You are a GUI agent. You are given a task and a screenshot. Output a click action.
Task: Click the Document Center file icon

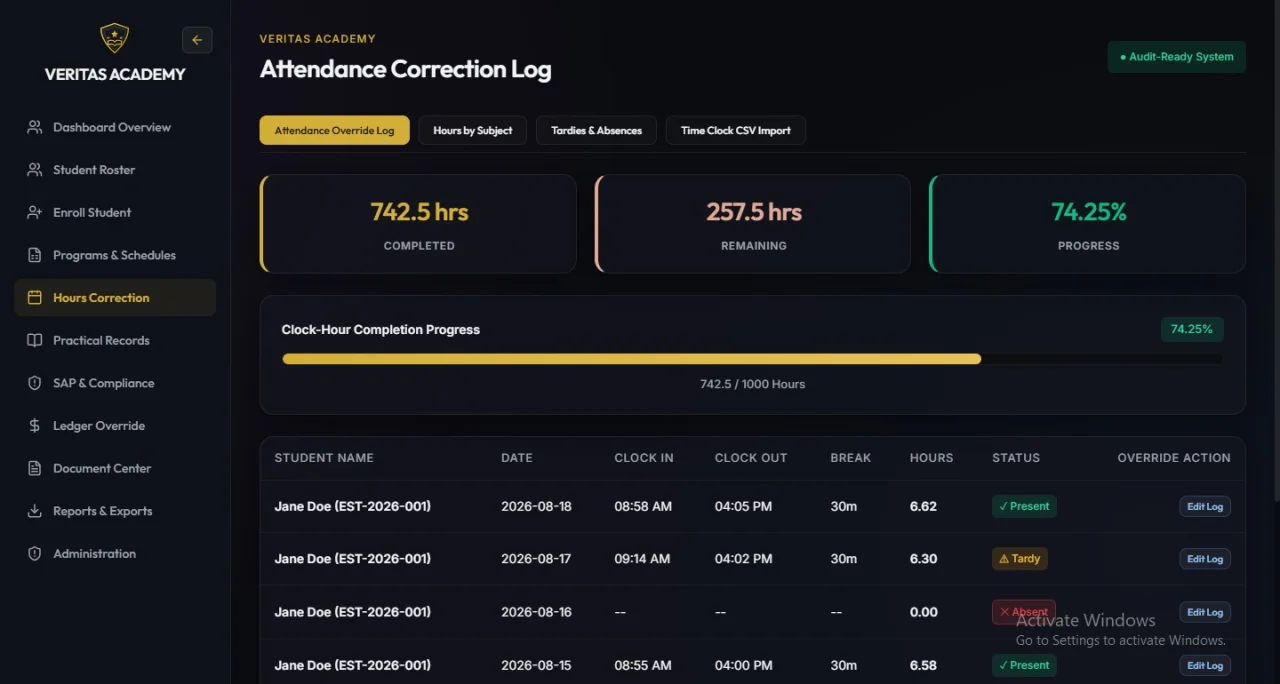35,469
